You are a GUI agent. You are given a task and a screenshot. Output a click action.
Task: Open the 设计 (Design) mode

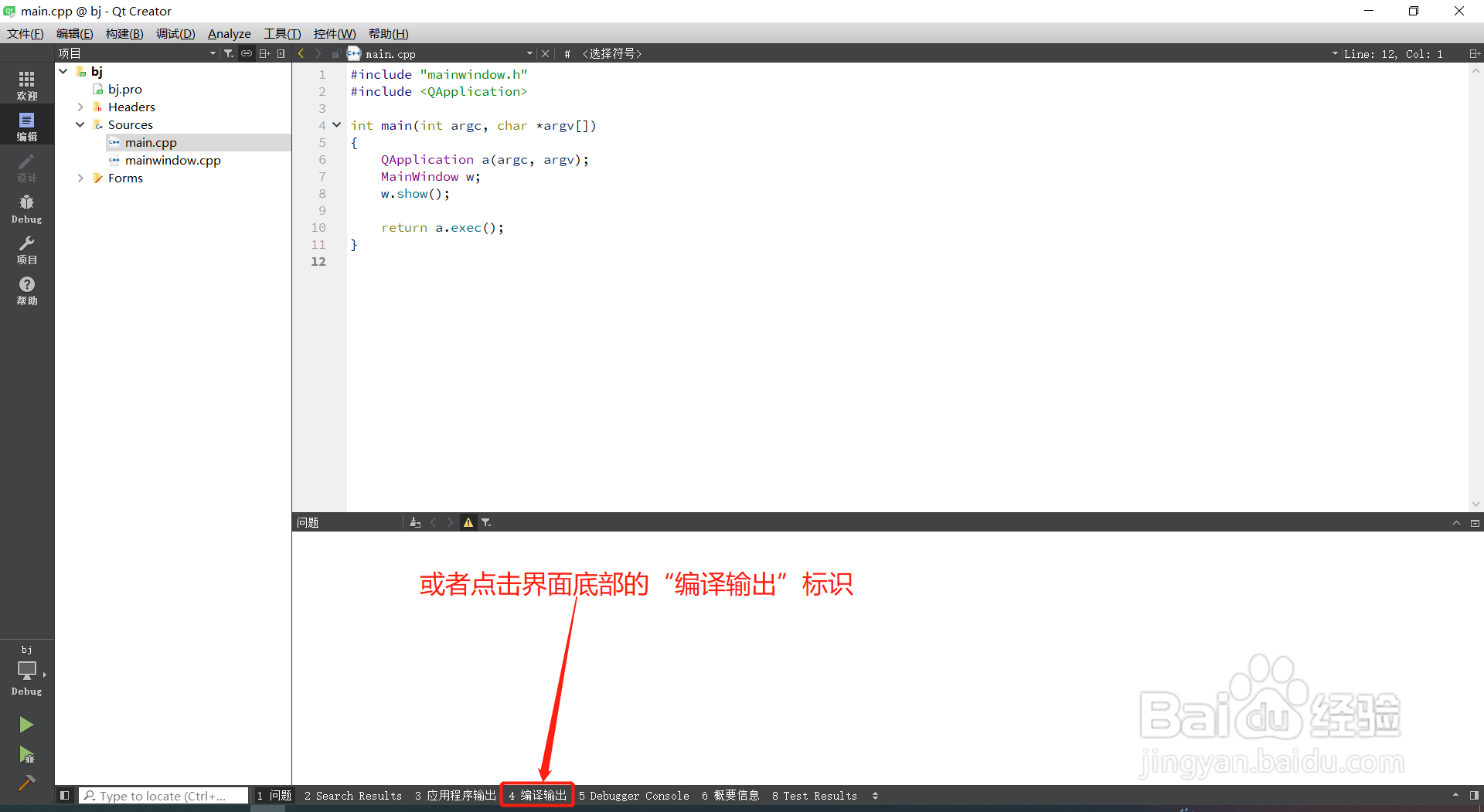coord(27,167)
